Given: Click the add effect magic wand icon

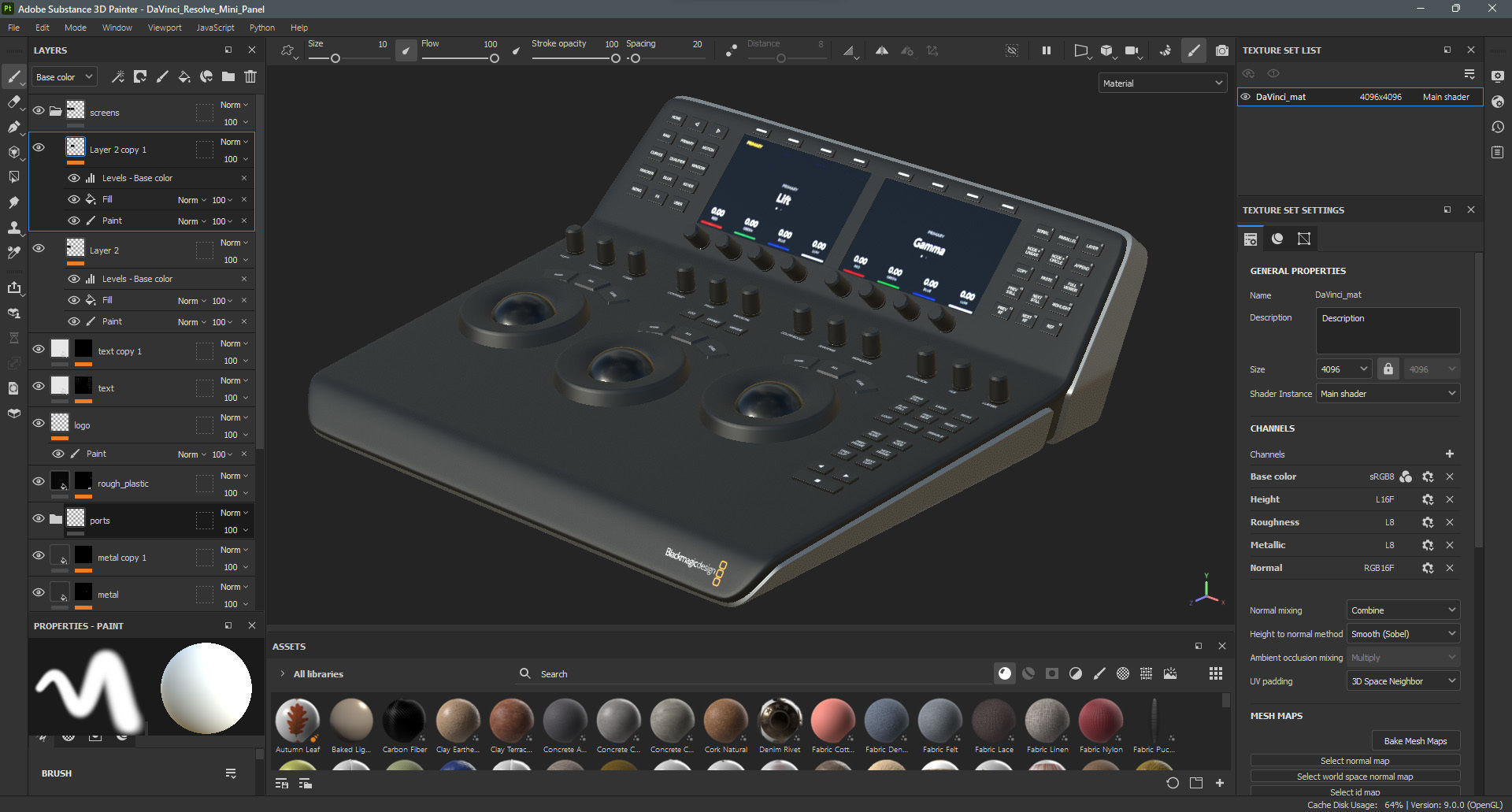Looking at the screenshot, I should [118, 76].
